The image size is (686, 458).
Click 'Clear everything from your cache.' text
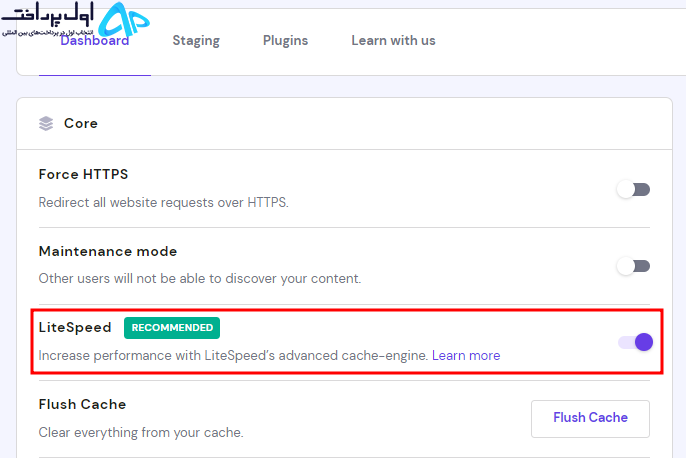[x=141, y=433]
